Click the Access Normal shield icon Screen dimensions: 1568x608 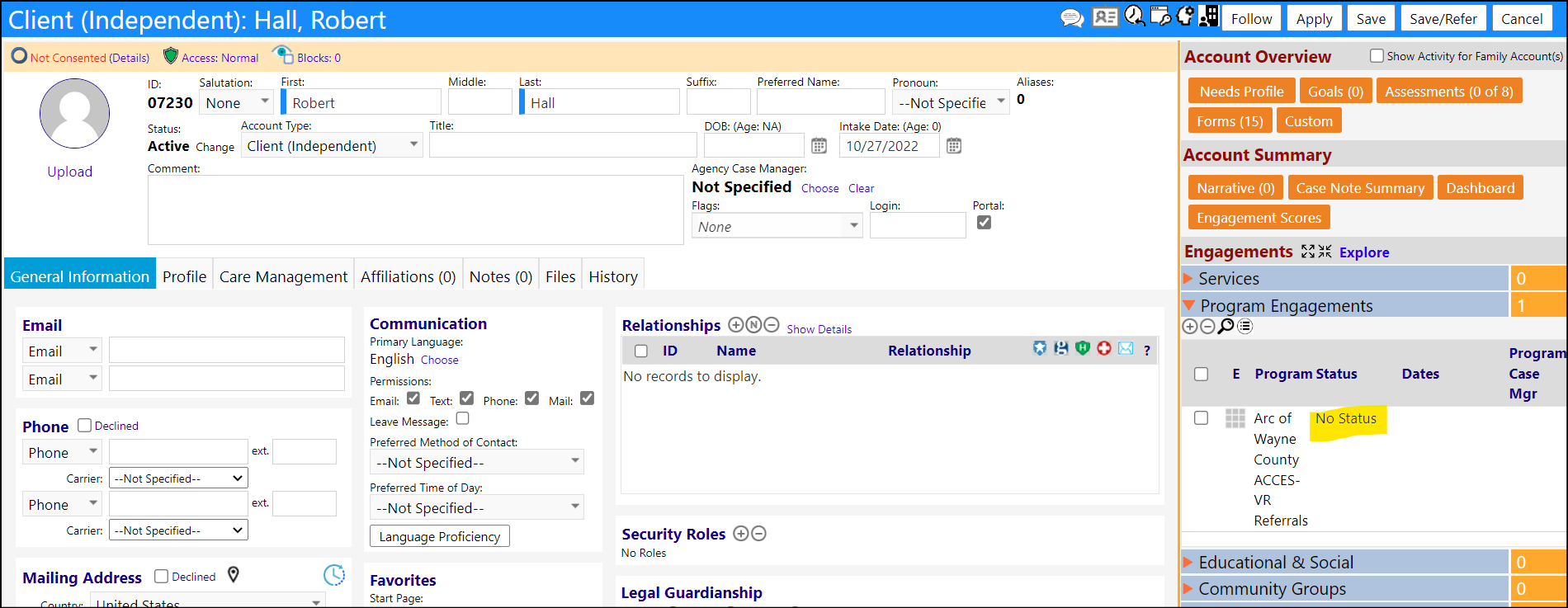(171, 56)
